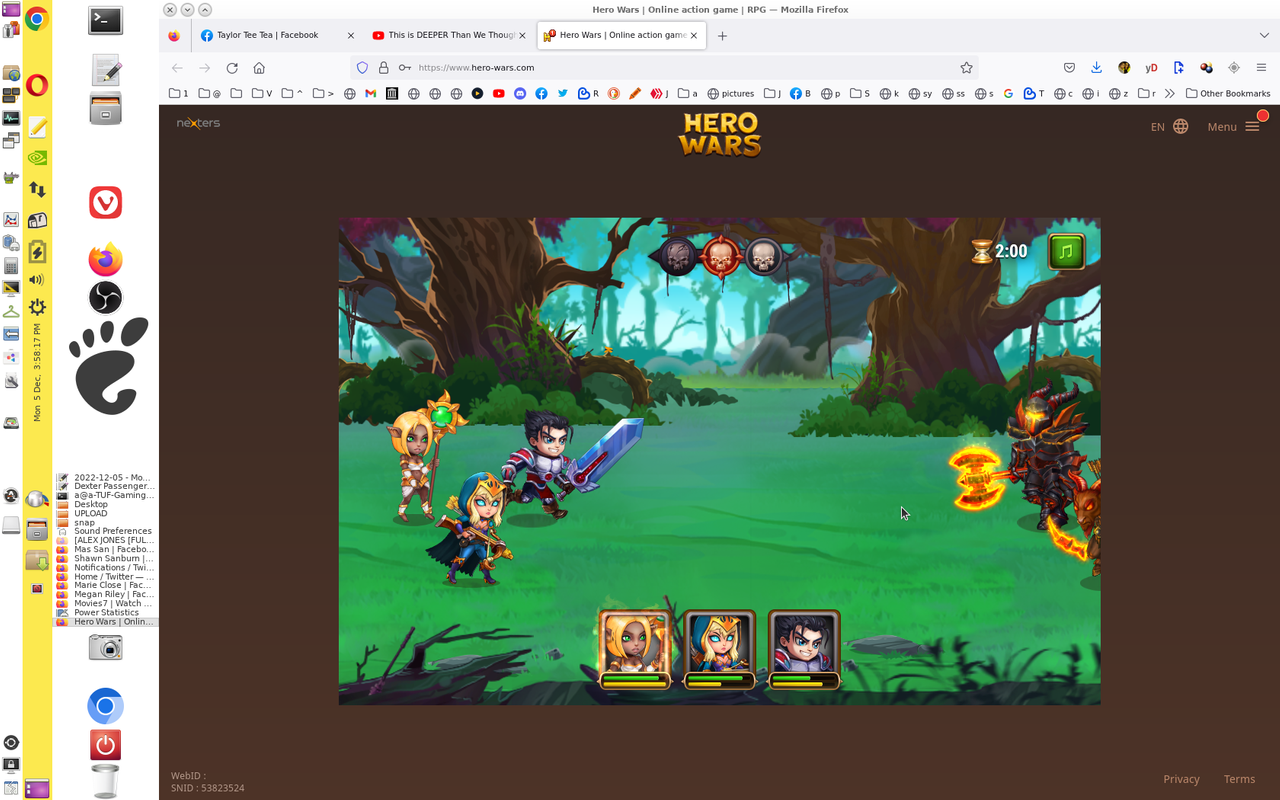Change language via EN globe selector
Image resolution: width=1280 pixels, height=800 pixels.
[x=1169, y=127]
